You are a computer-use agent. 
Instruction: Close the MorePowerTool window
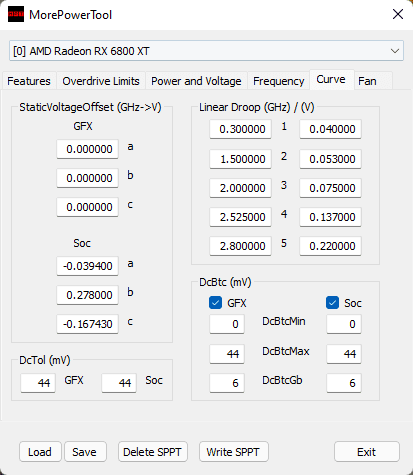point(398,14)
